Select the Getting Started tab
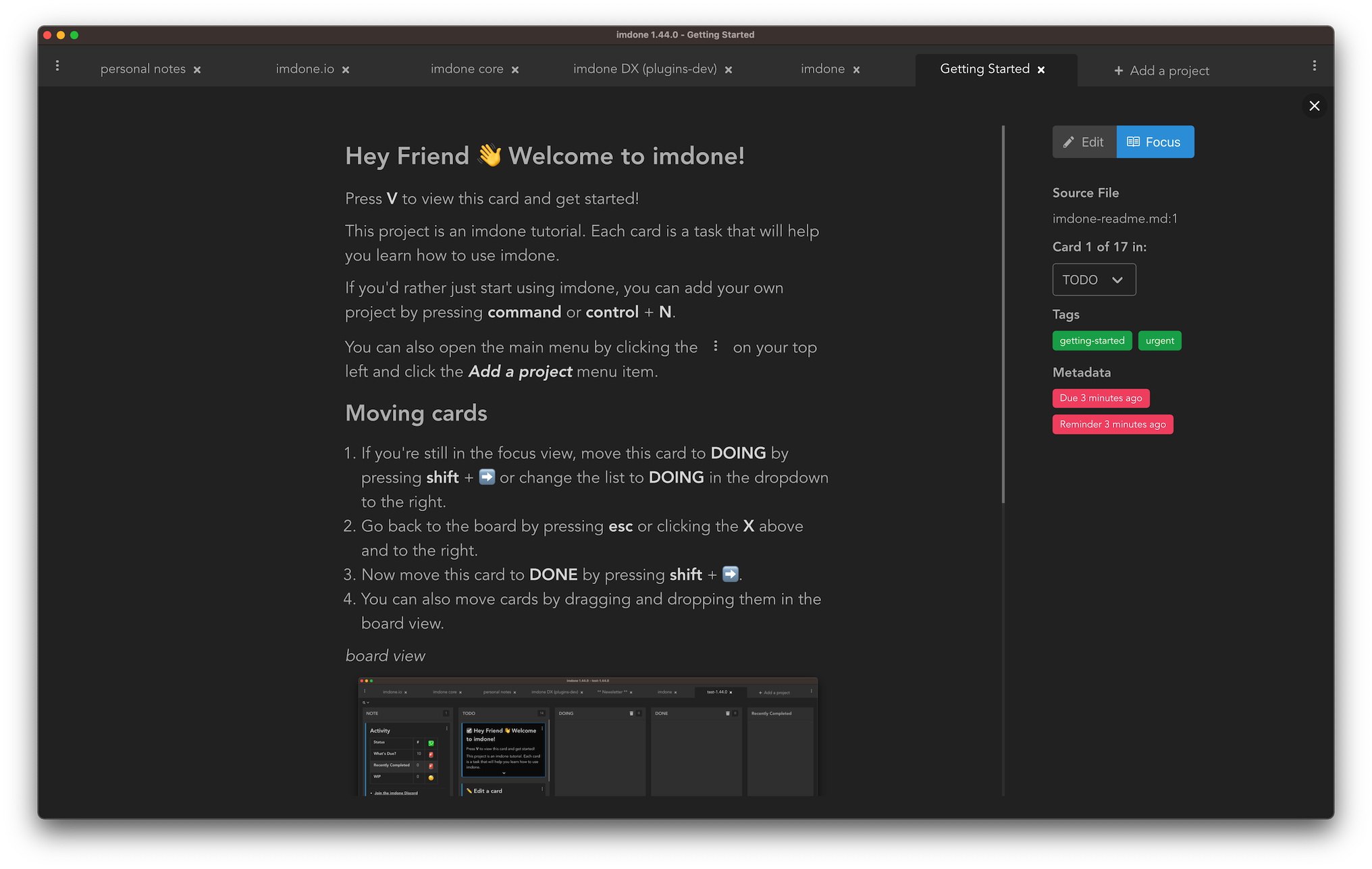The height and width of the screenshot is (869, 1372). coord(984,69)
